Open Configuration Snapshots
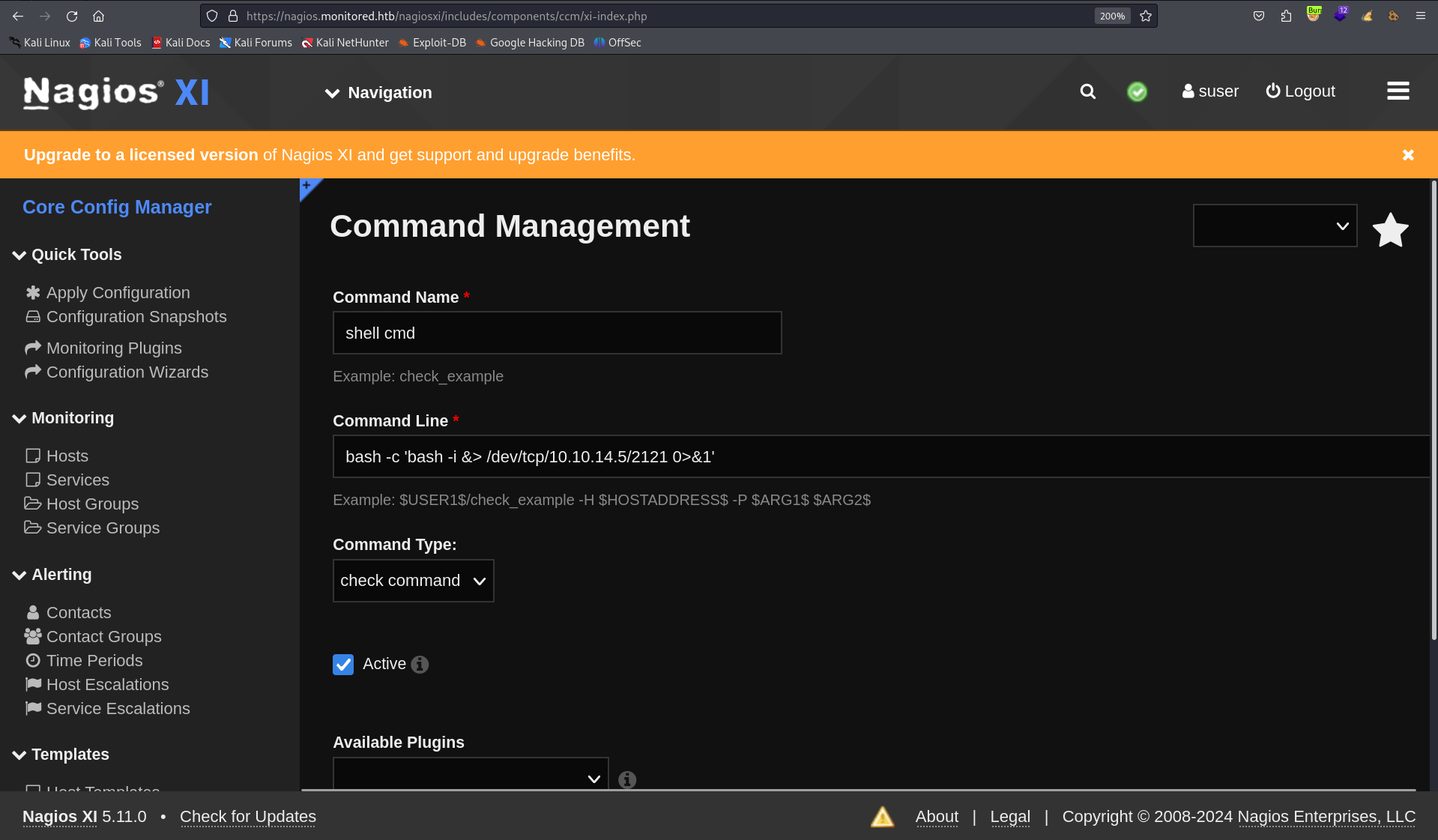 point(126,317)
